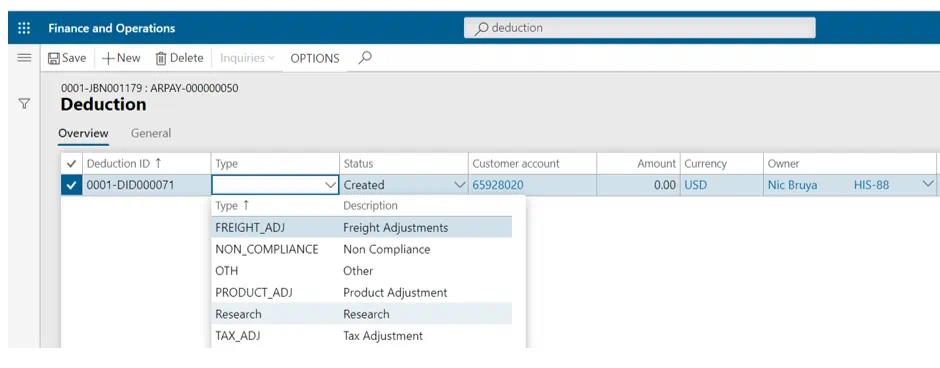Click the Other description cell
The width and height of the screenshot is (940, 368).
click(x=358, y=271)
